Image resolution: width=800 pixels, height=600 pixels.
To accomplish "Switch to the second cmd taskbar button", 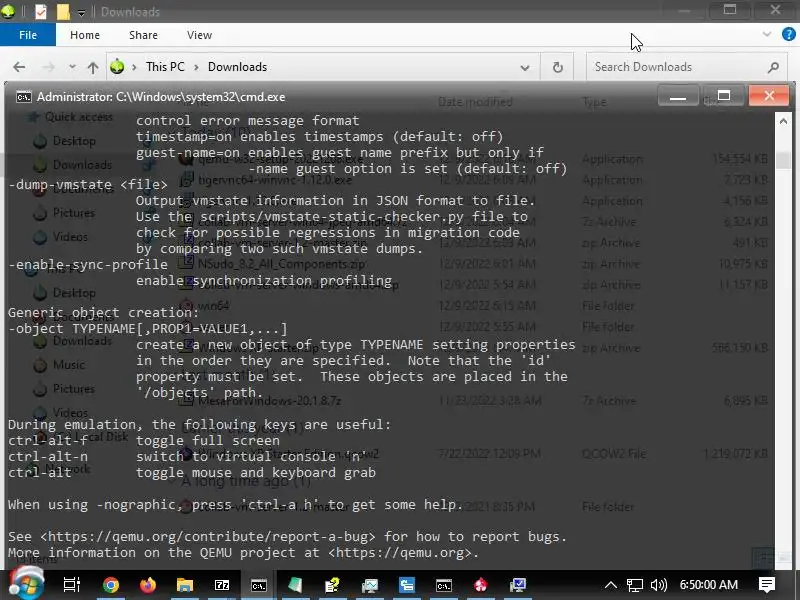I will (x=443, y=585).
